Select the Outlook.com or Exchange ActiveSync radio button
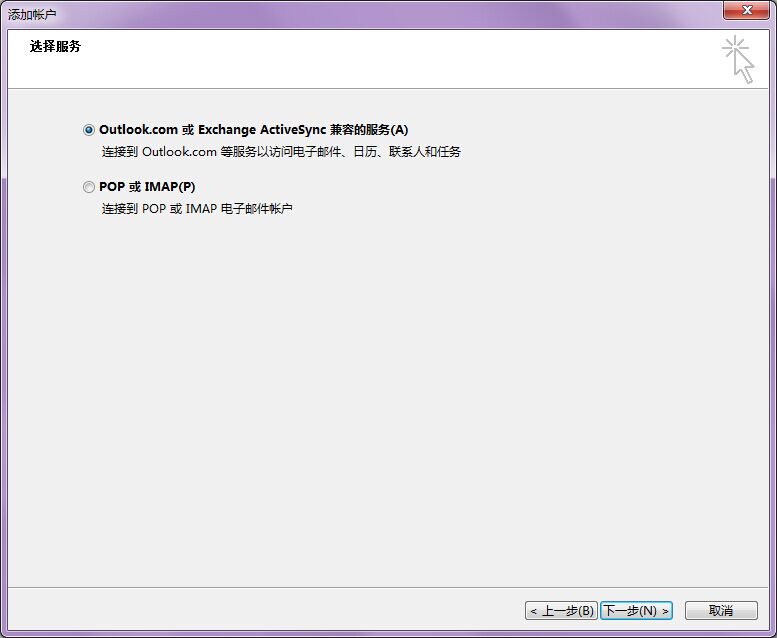This screenshot has width=777, height=638. click(89, 130)
